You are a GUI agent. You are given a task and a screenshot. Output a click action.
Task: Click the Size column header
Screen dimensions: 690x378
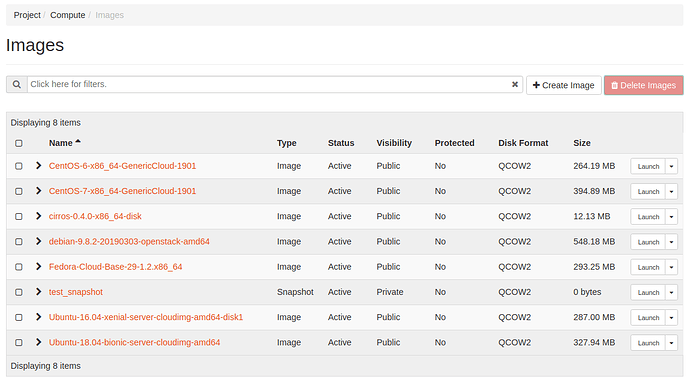[x=582, y=143]
